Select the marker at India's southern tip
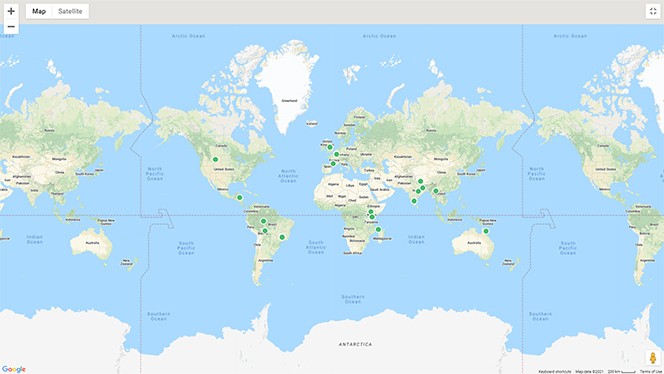The height and width of the screenshot is (374, 664). pos(414,201)
